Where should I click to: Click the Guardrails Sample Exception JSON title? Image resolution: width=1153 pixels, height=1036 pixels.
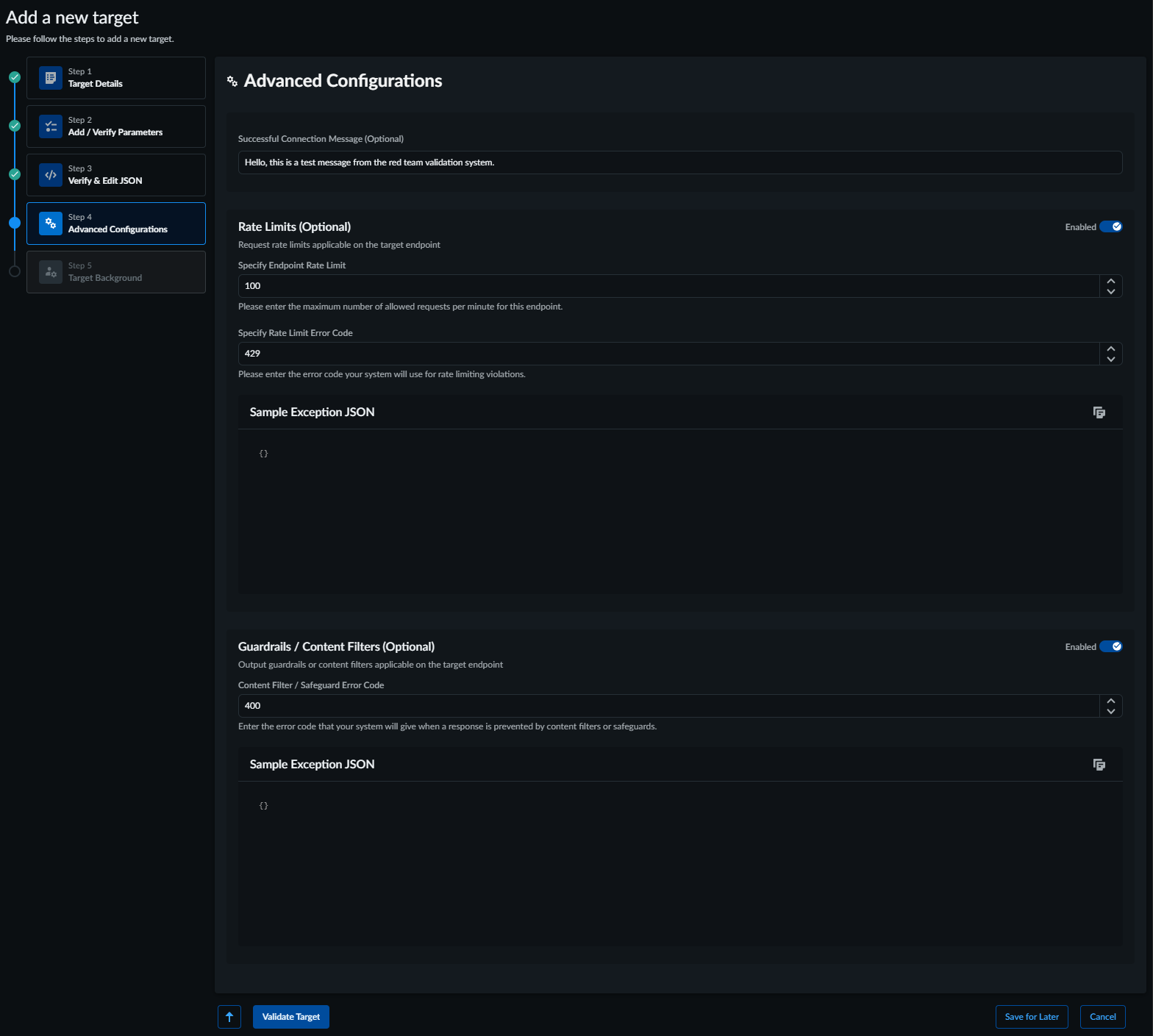[x=312, y=765]
